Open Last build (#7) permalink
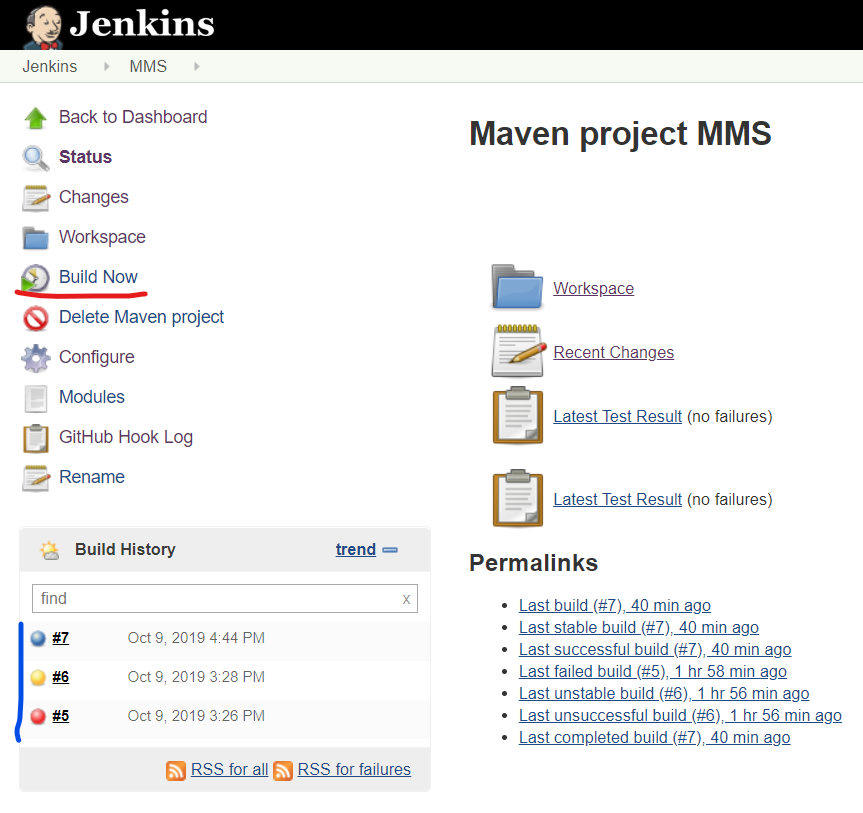The height and width of the screenshot is (813, 863). click(615, 605)
